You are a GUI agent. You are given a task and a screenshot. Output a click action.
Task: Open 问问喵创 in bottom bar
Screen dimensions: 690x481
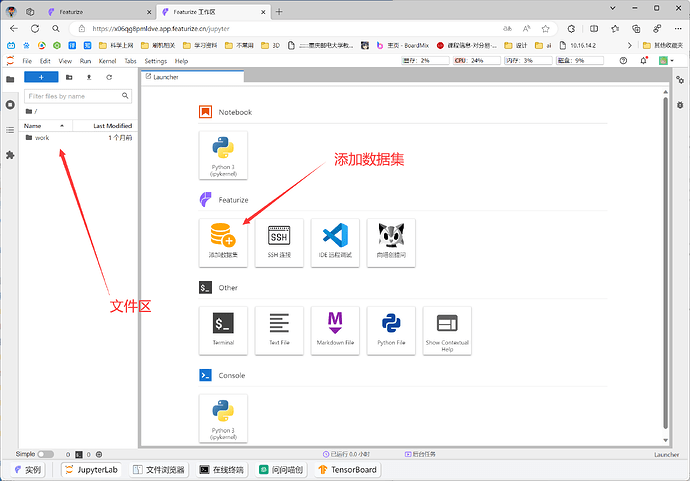281,470
